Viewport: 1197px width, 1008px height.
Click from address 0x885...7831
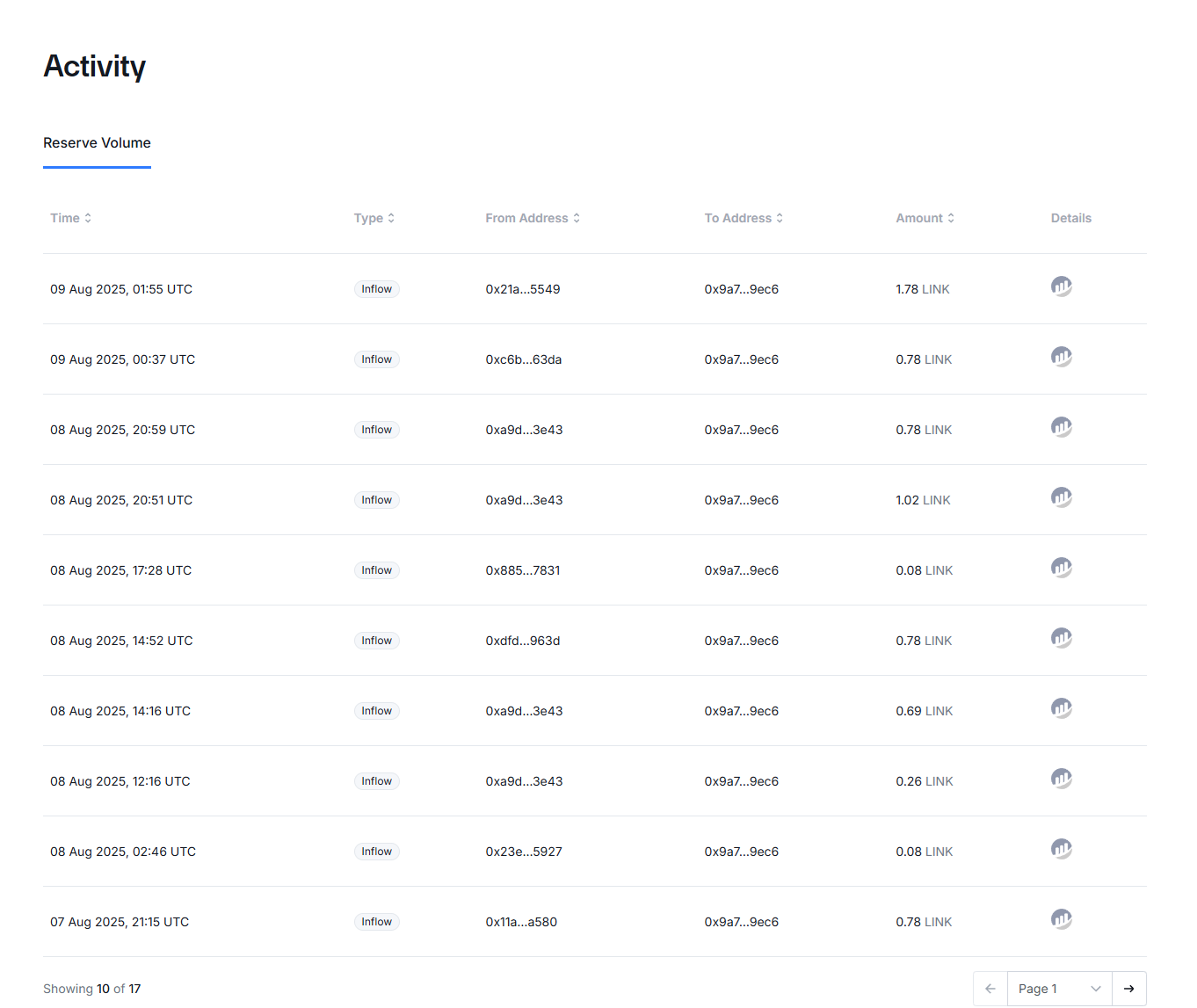[x=523, y=570]
